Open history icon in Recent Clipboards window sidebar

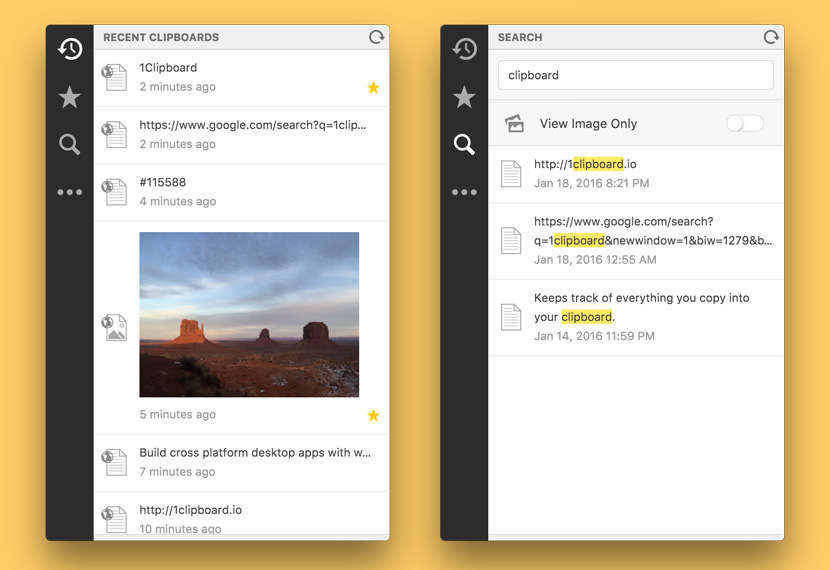coord(70,49)
